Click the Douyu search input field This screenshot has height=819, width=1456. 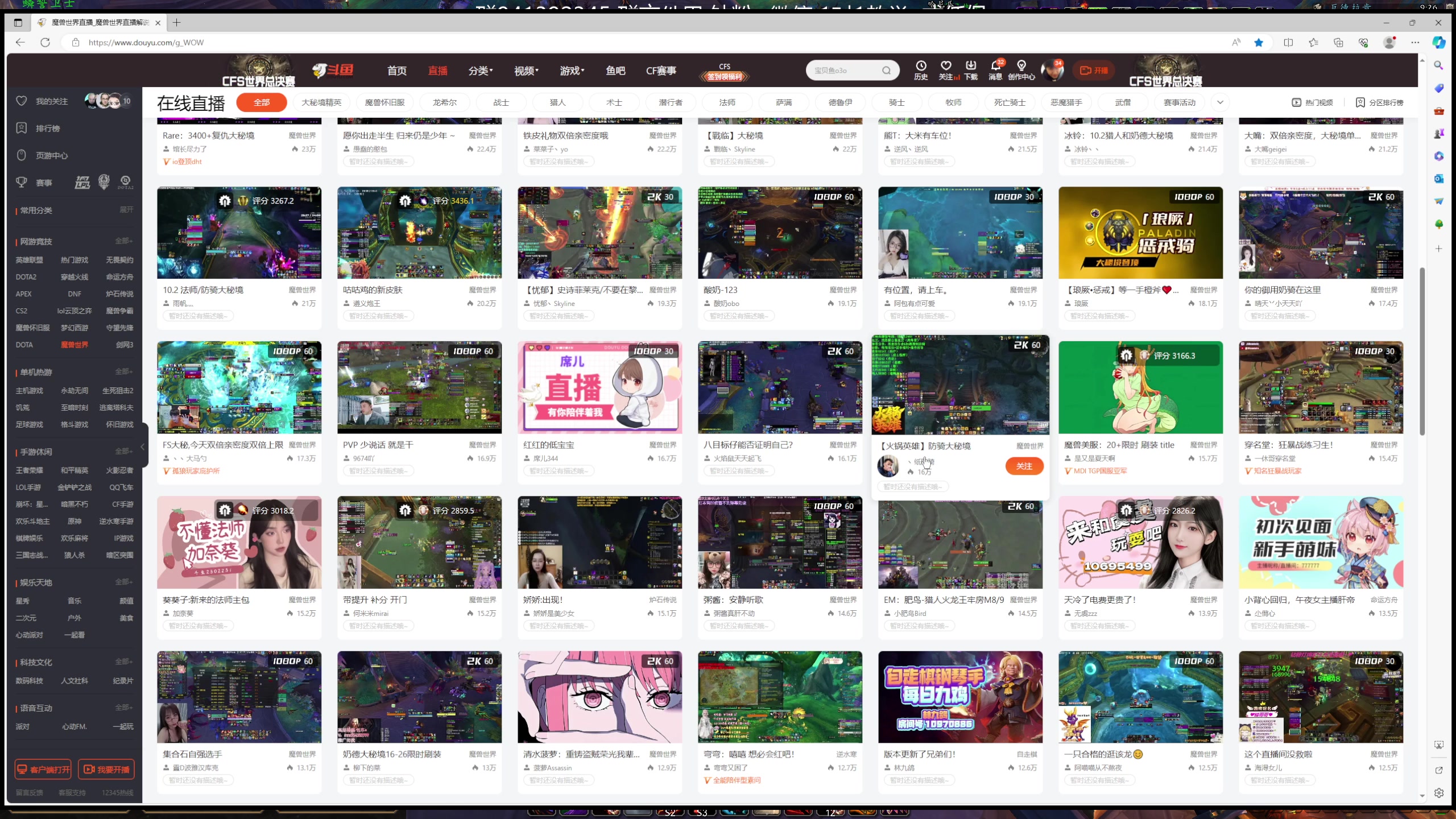pyautogui.click(x=844, y=71)
